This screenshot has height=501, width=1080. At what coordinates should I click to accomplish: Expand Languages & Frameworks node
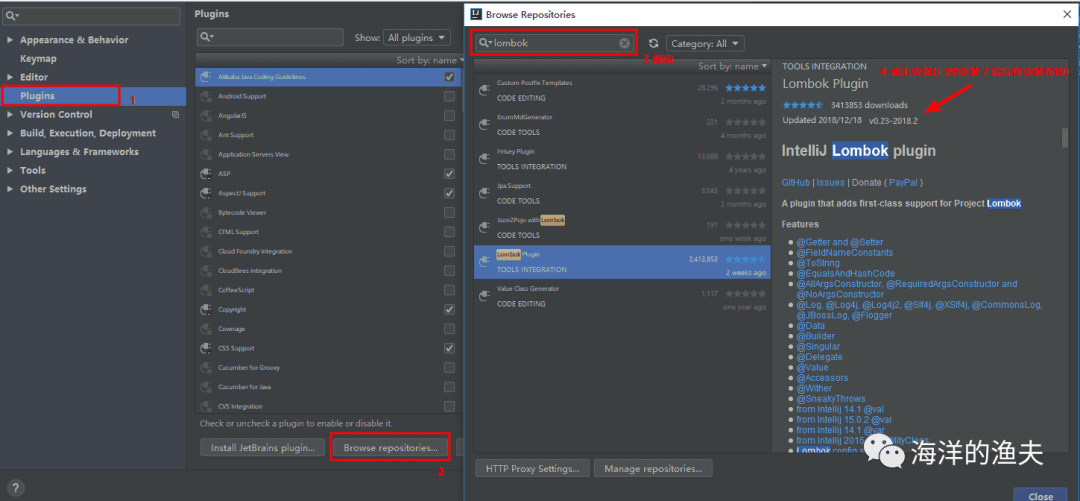[x=10, y=152]
